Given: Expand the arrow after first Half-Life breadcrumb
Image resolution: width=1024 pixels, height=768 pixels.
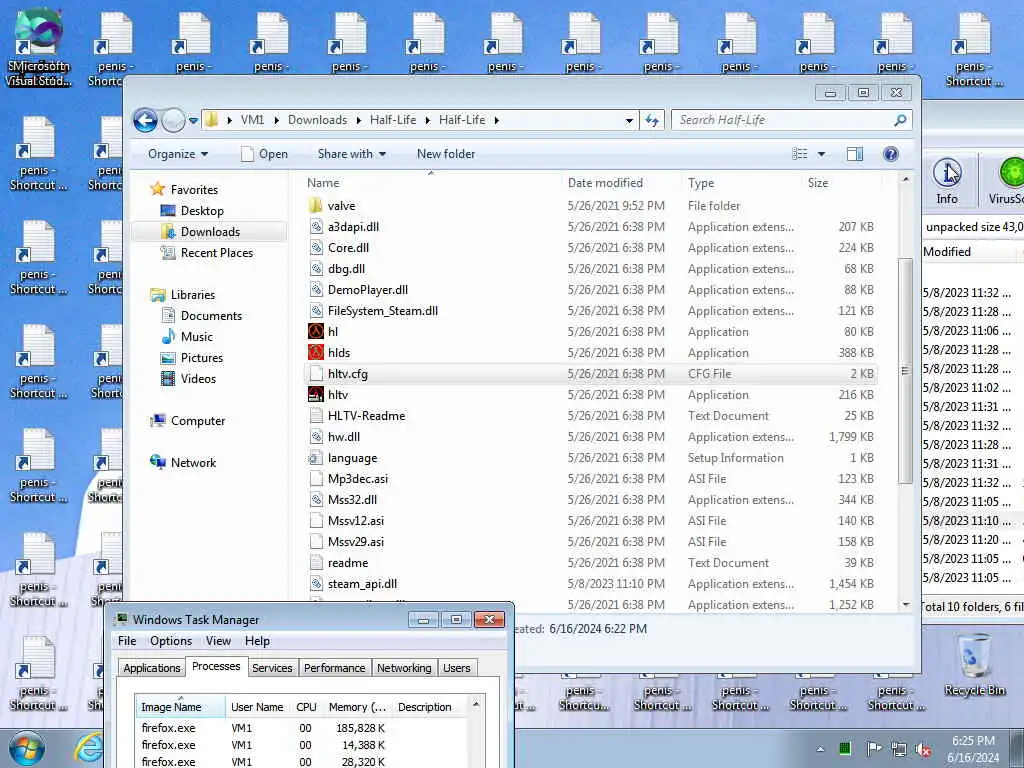Looking at the screenshot, I should coord(428,120).
